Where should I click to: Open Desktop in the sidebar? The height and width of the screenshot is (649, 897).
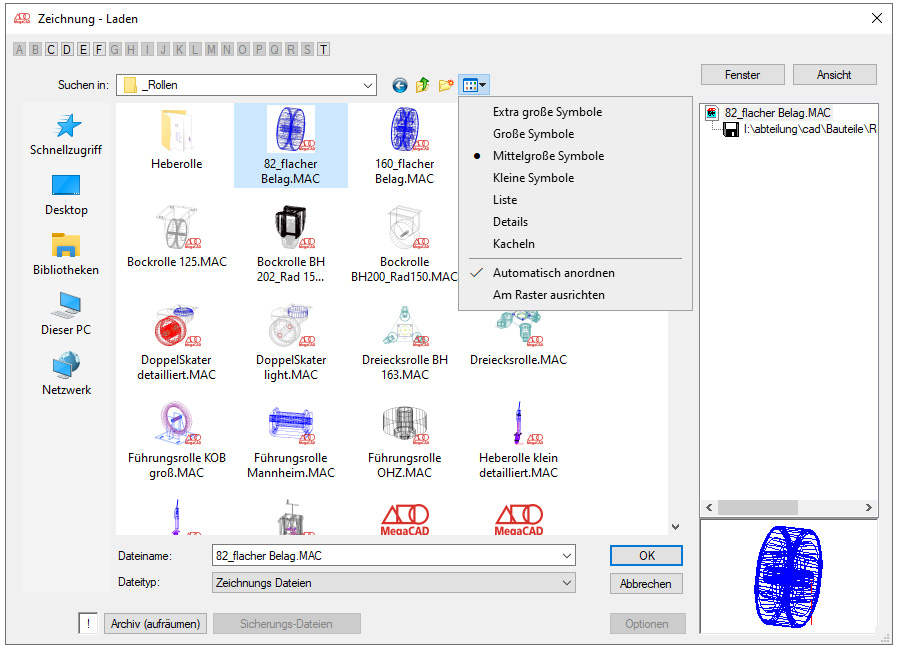pos(66,195)
